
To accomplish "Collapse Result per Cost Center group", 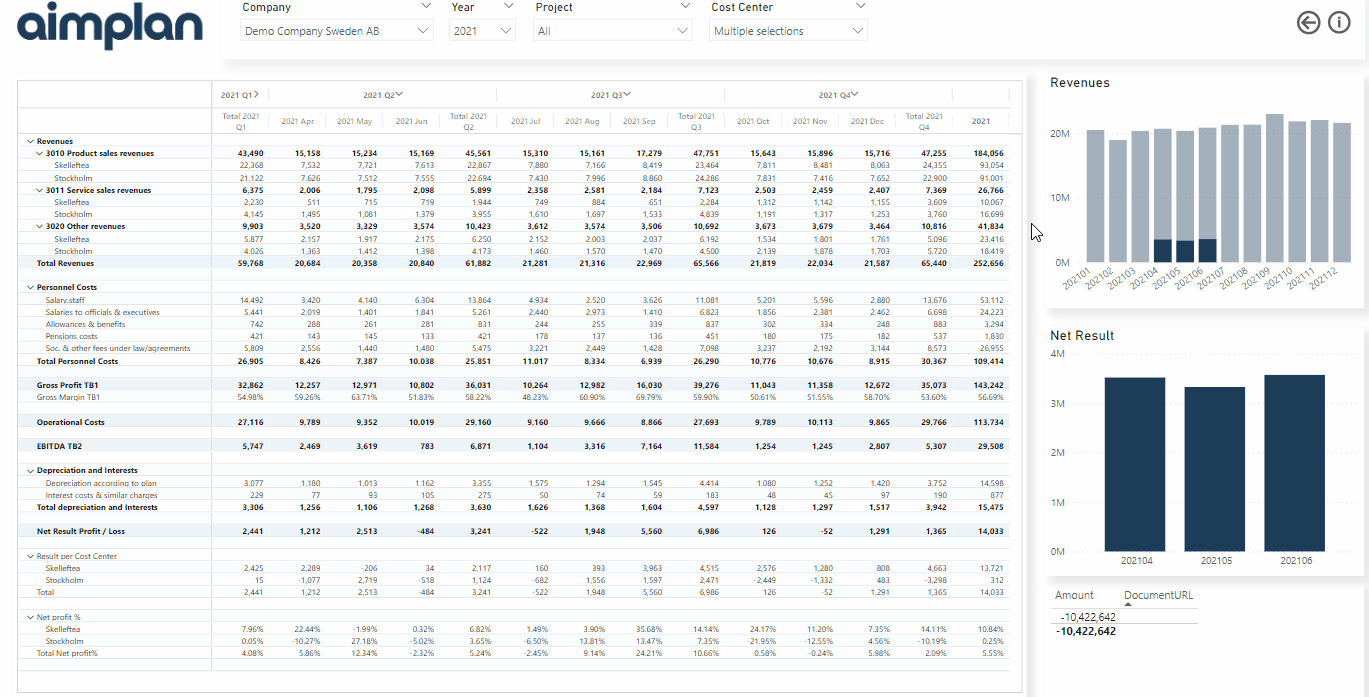I will tap(29, 556).
